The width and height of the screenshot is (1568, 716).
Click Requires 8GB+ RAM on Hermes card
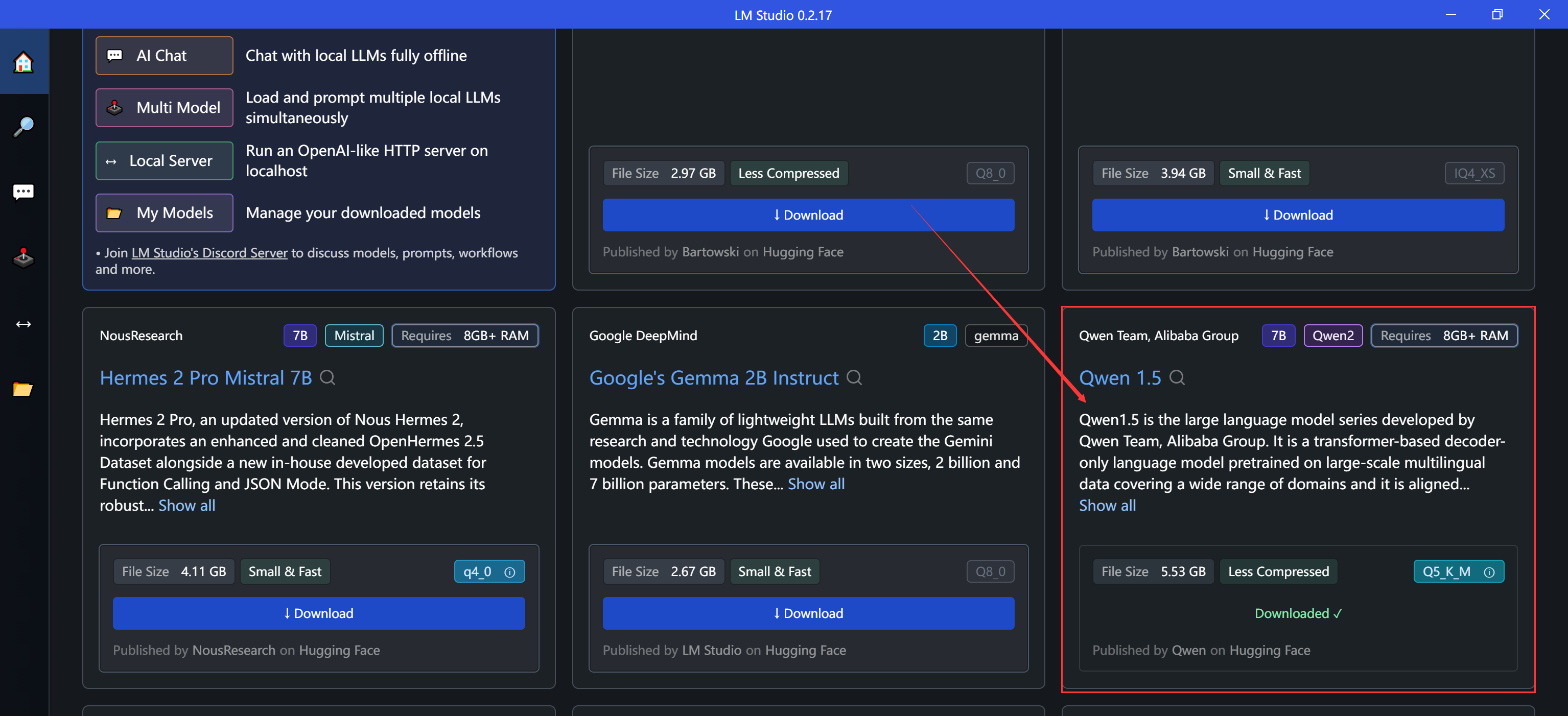click(465, 335)
